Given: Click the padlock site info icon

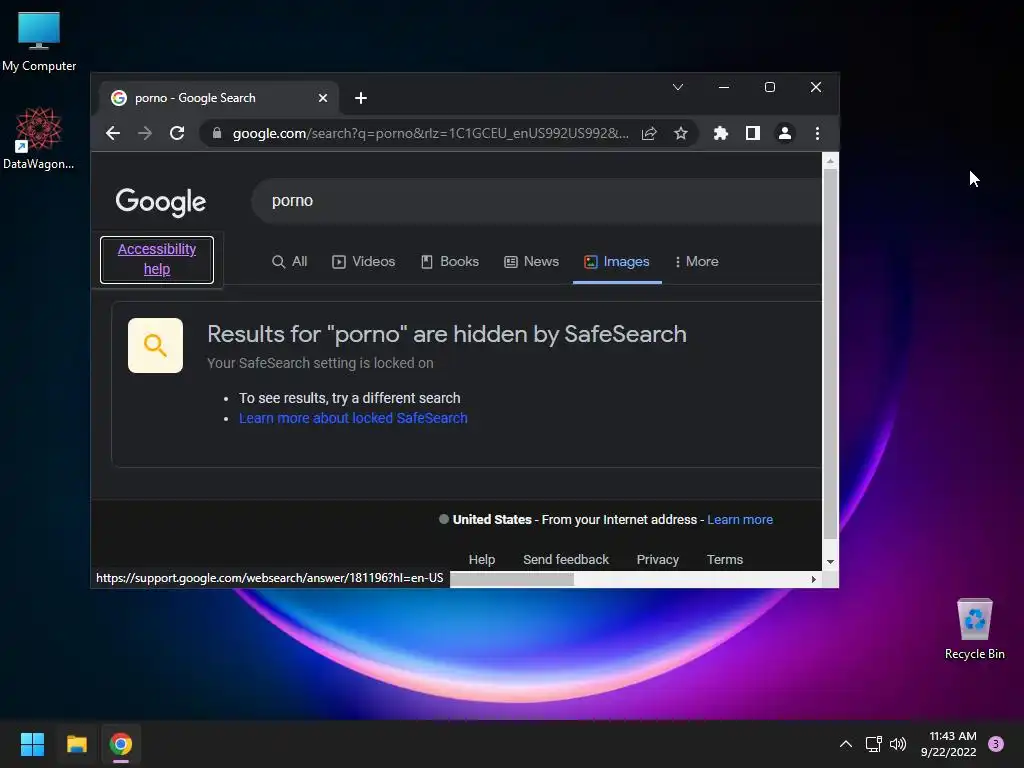Looking at the screenshot, I should coord(217,133).
